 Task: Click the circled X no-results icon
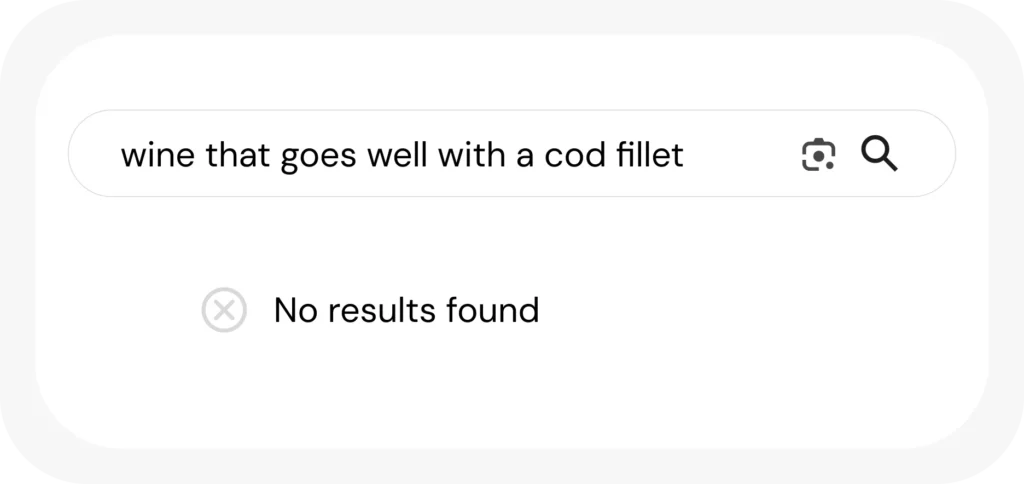pyautogui.click(x=224, y=310)
